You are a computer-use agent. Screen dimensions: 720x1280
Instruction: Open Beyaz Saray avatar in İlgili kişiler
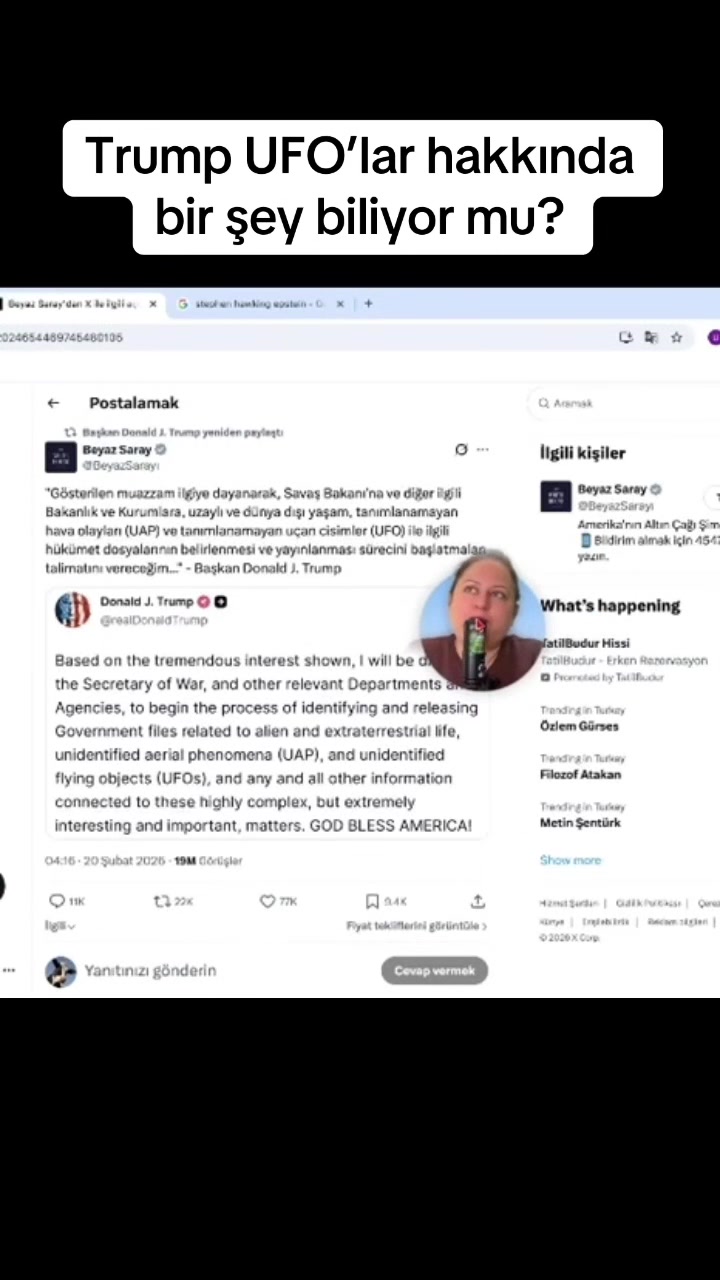556,496
